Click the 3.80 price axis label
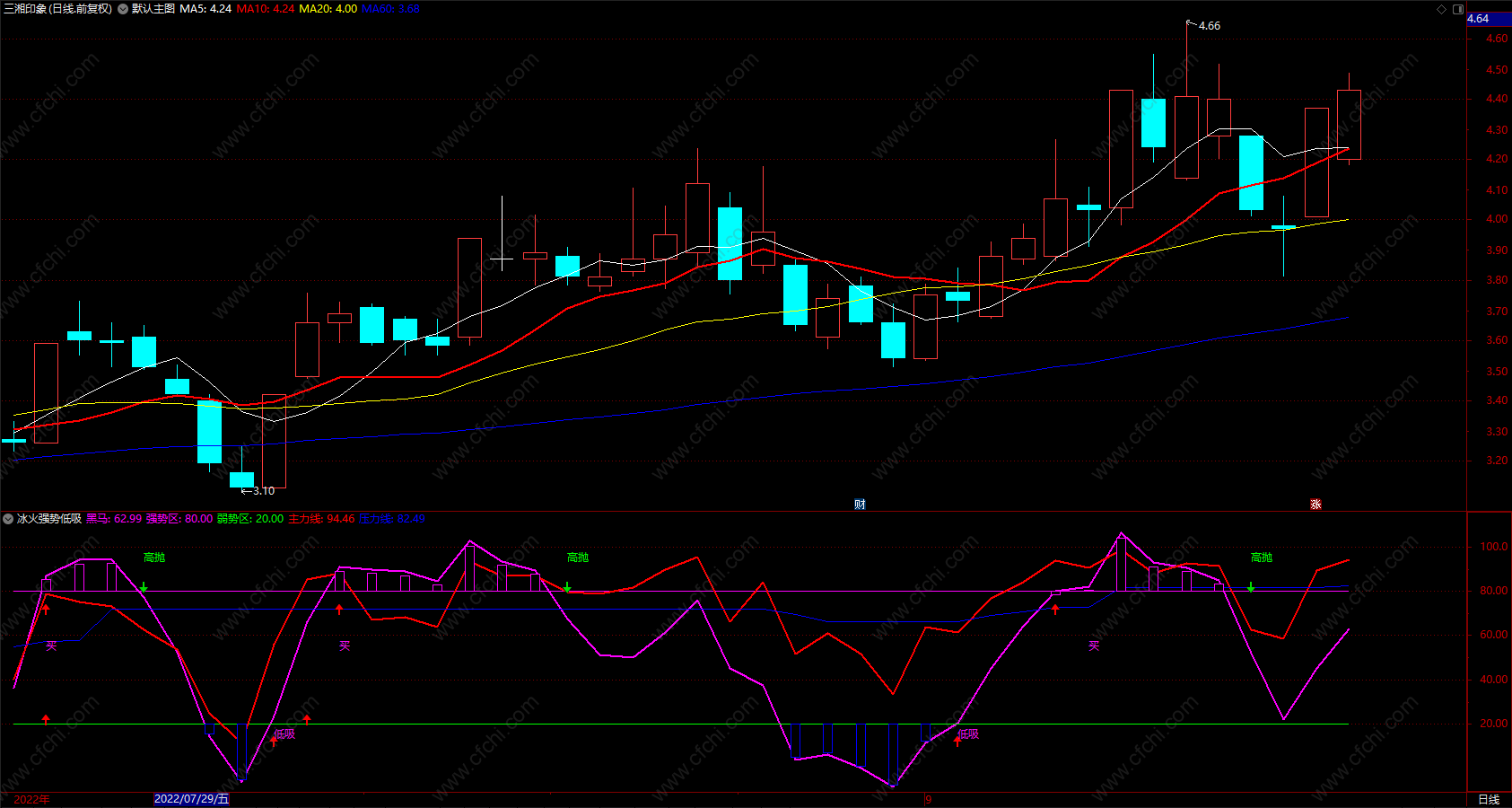 tap(1497, 280)
